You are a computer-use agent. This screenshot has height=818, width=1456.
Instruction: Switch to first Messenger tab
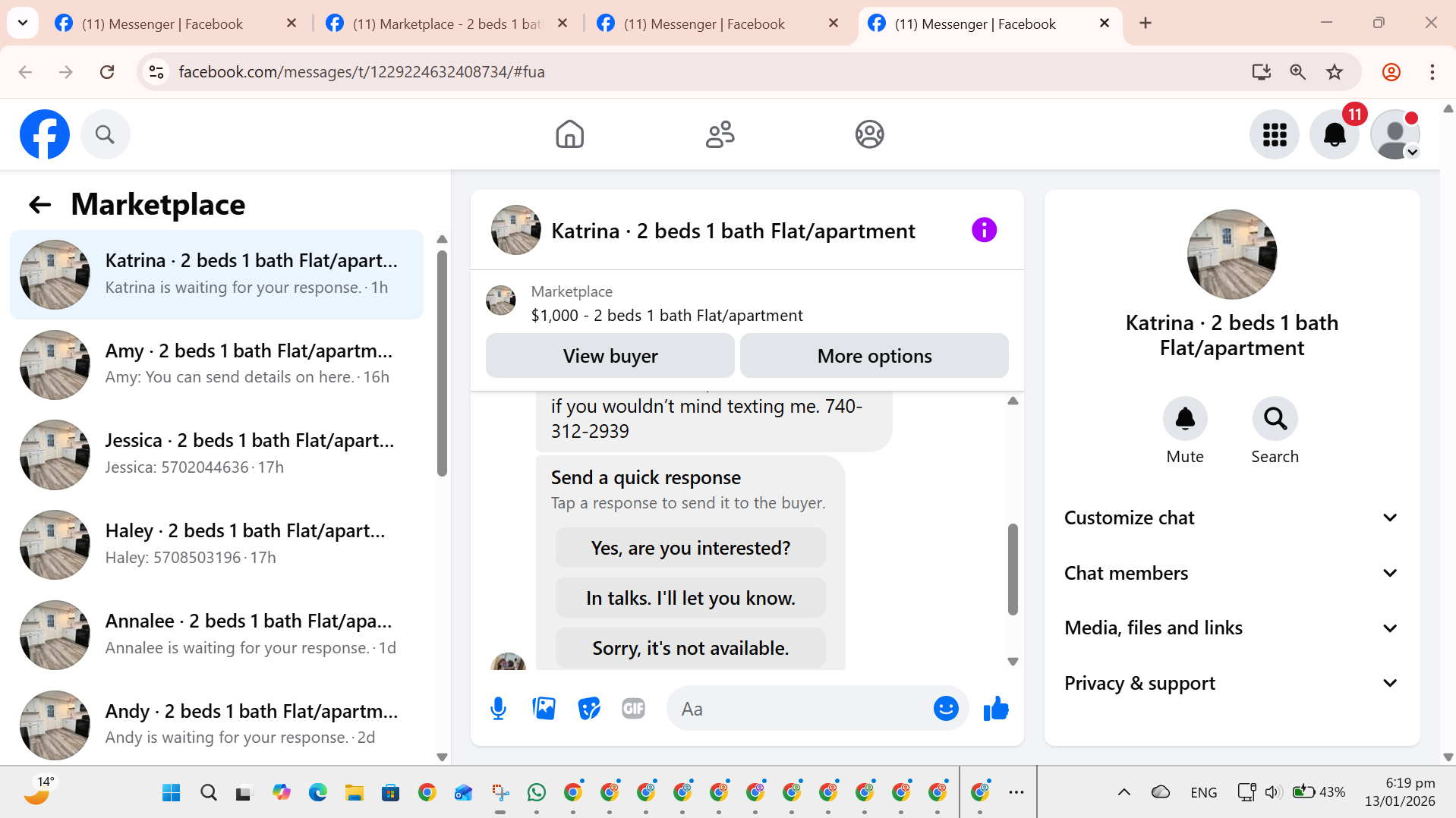click(175, 24)
